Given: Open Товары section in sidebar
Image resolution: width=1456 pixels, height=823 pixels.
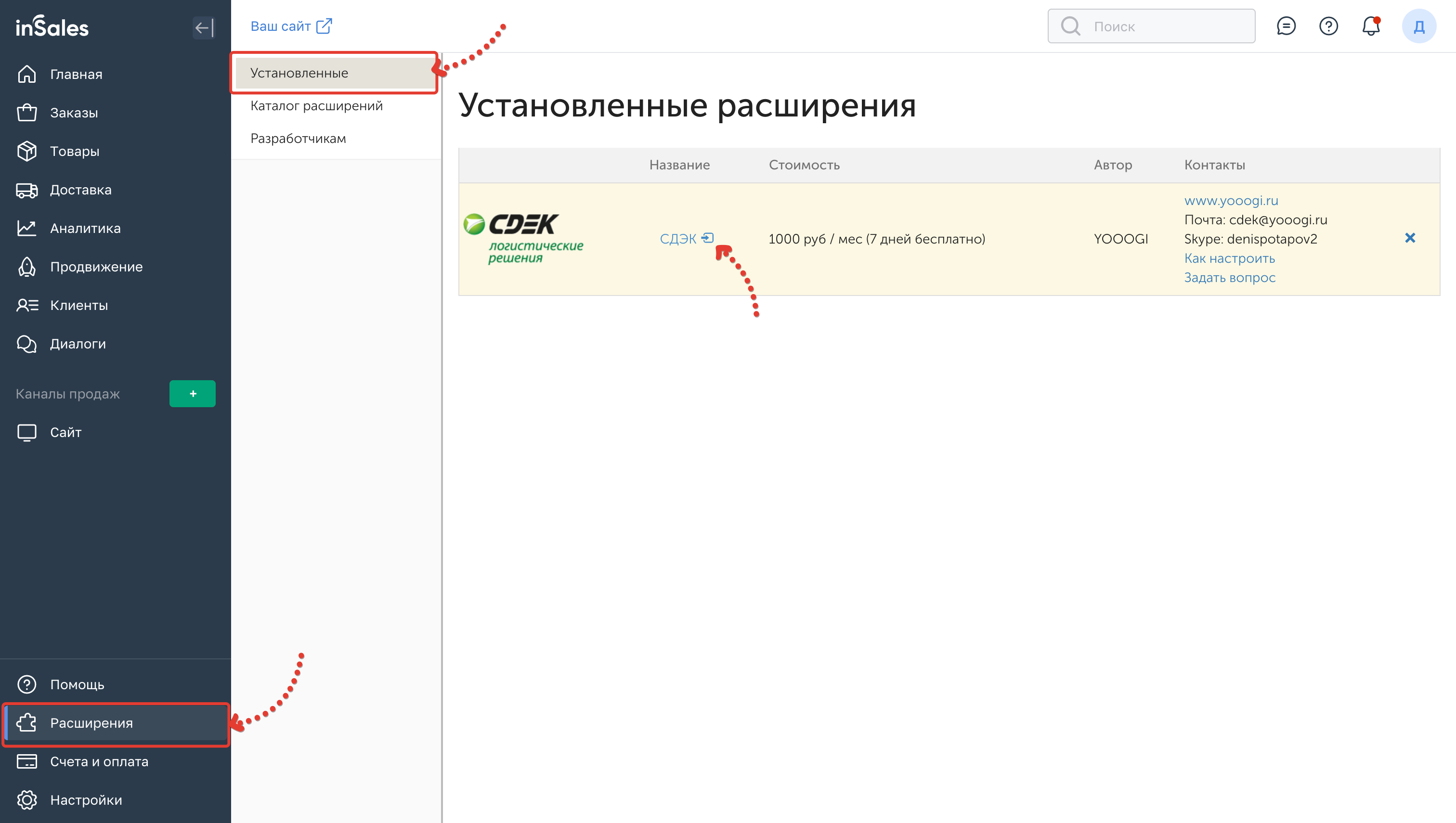Looking at the screenshot, I should 74,151.
